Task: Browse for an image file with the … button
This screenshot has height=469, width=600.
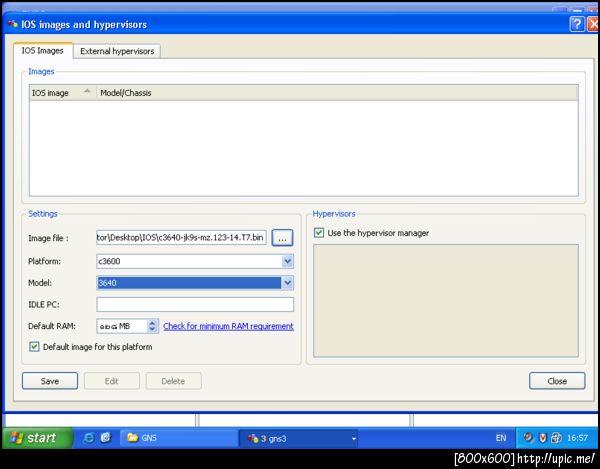Action: (282, 238)
